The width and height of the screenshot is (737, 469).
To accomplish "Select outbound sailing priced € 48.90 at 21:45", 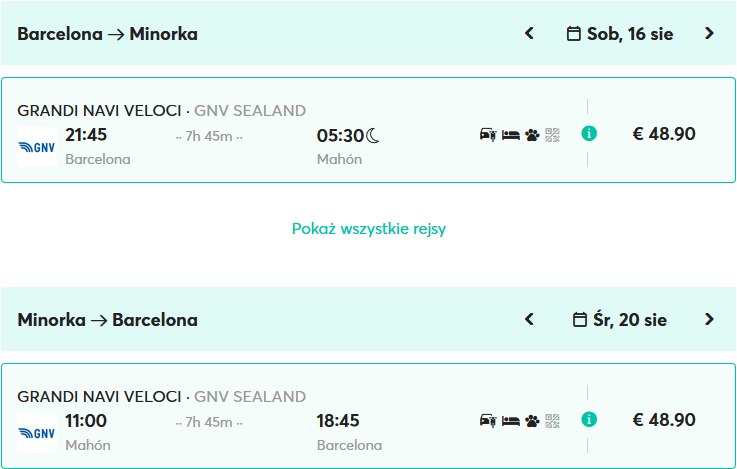I will (x=664, y=134).
